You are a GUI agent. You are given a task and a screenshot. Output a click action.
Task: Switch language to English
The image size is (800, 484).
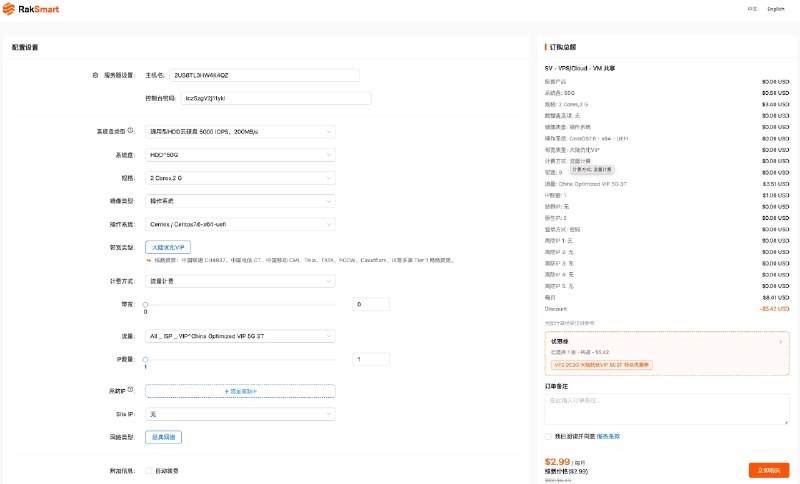click(x=776, y=9)
